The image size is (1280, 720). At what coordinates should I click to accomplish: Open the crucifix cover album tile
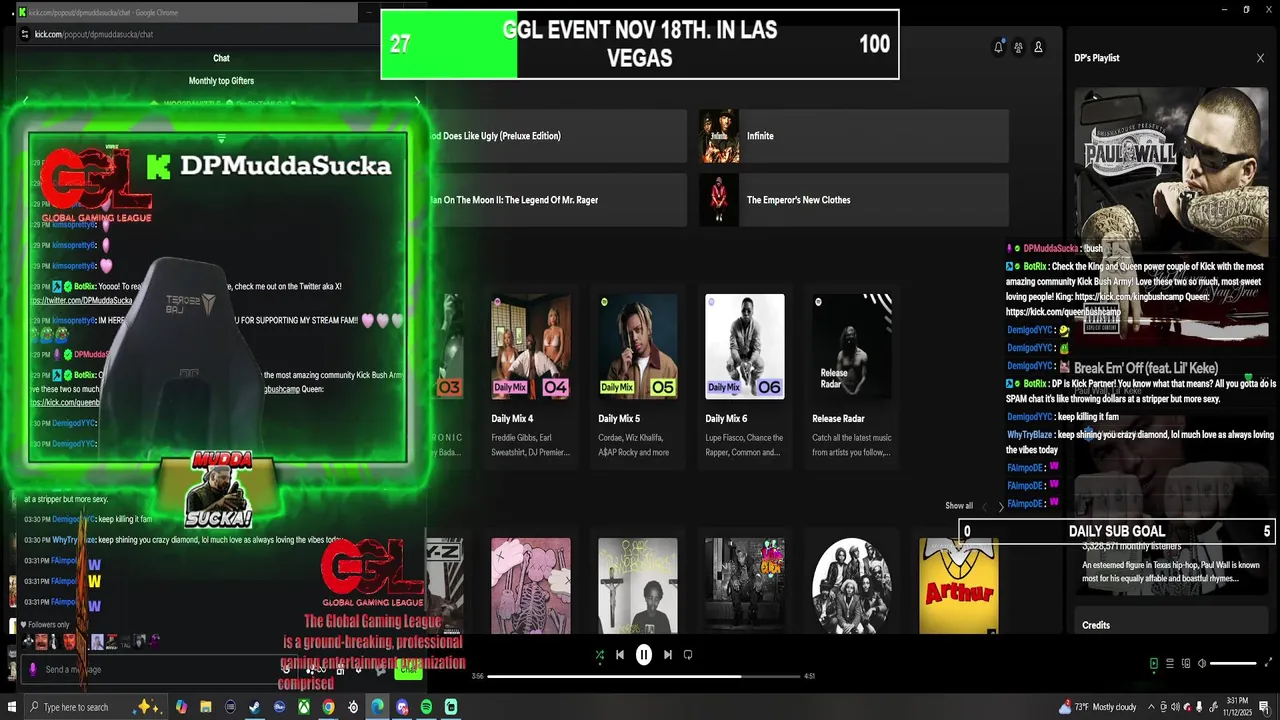638,586
